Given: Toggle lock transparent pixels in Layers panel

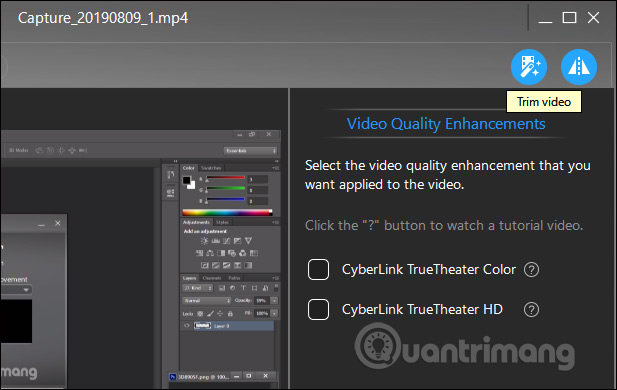Looking at the screenshot, I should (x=200, y=314).
